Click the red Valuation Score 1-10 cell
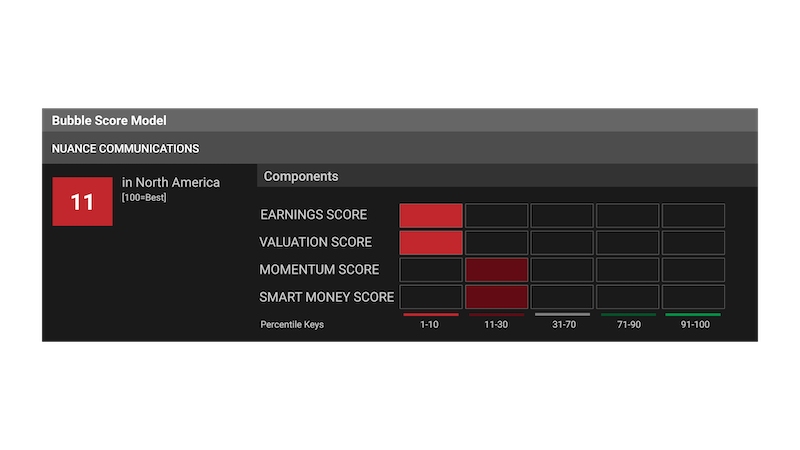800x450 pixels. point(431,243)
